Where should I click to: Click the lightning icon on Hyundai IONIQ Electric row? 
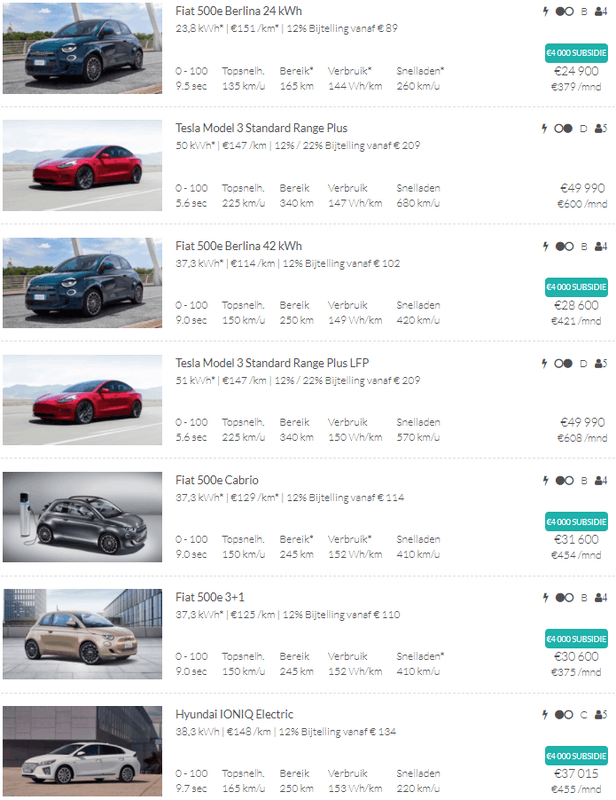[545, 714]
